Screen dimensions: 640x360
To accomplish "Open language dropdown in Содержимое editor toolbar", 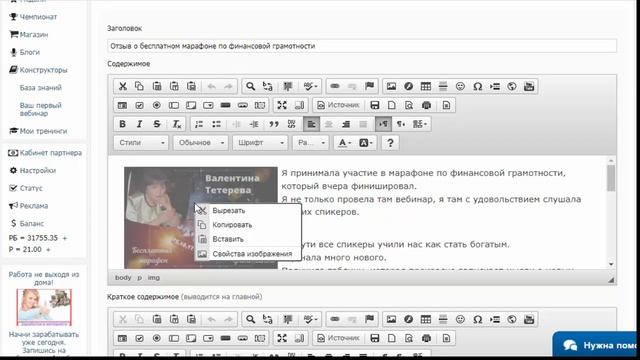I will coord(420,124).
